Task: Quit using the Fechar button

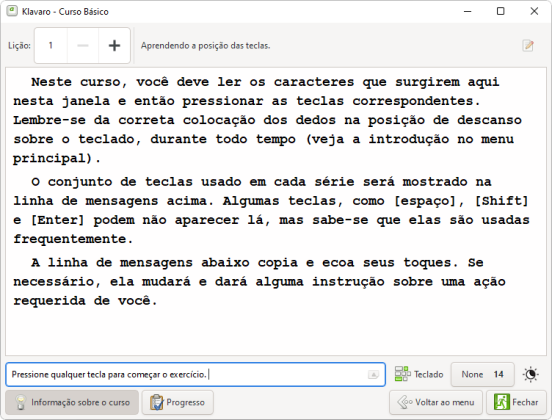Action: pos(516,402)
